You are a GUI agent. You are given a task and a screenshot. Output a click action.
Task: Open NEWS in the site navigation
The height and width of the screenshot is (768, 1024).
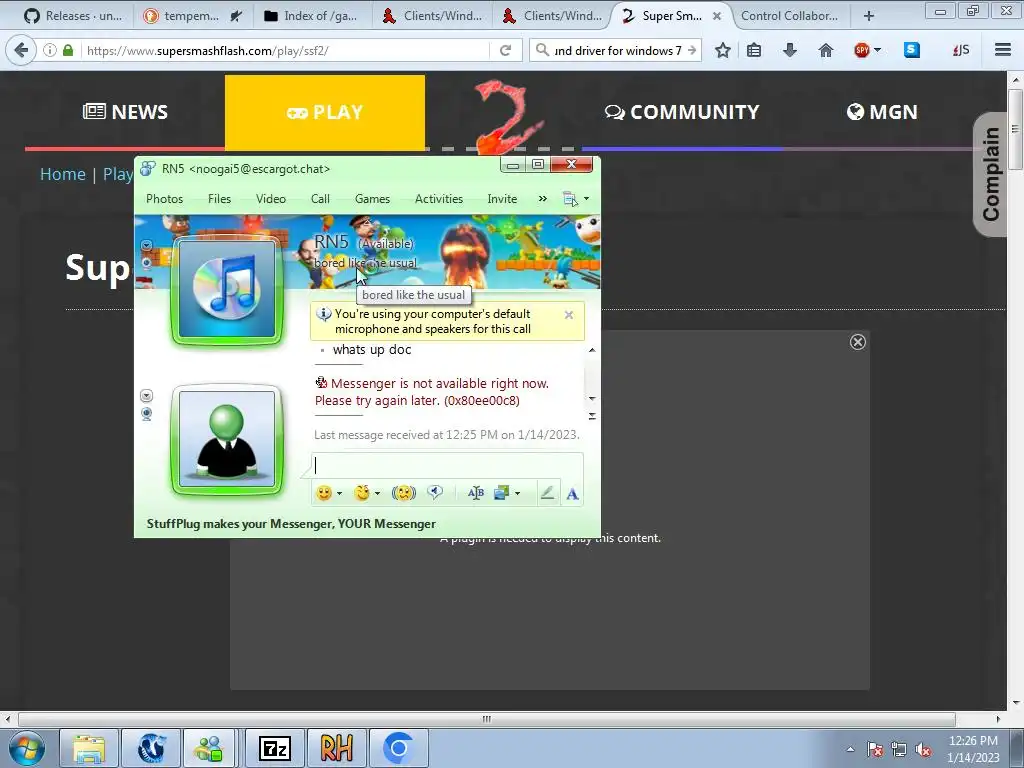coord(125,112)
